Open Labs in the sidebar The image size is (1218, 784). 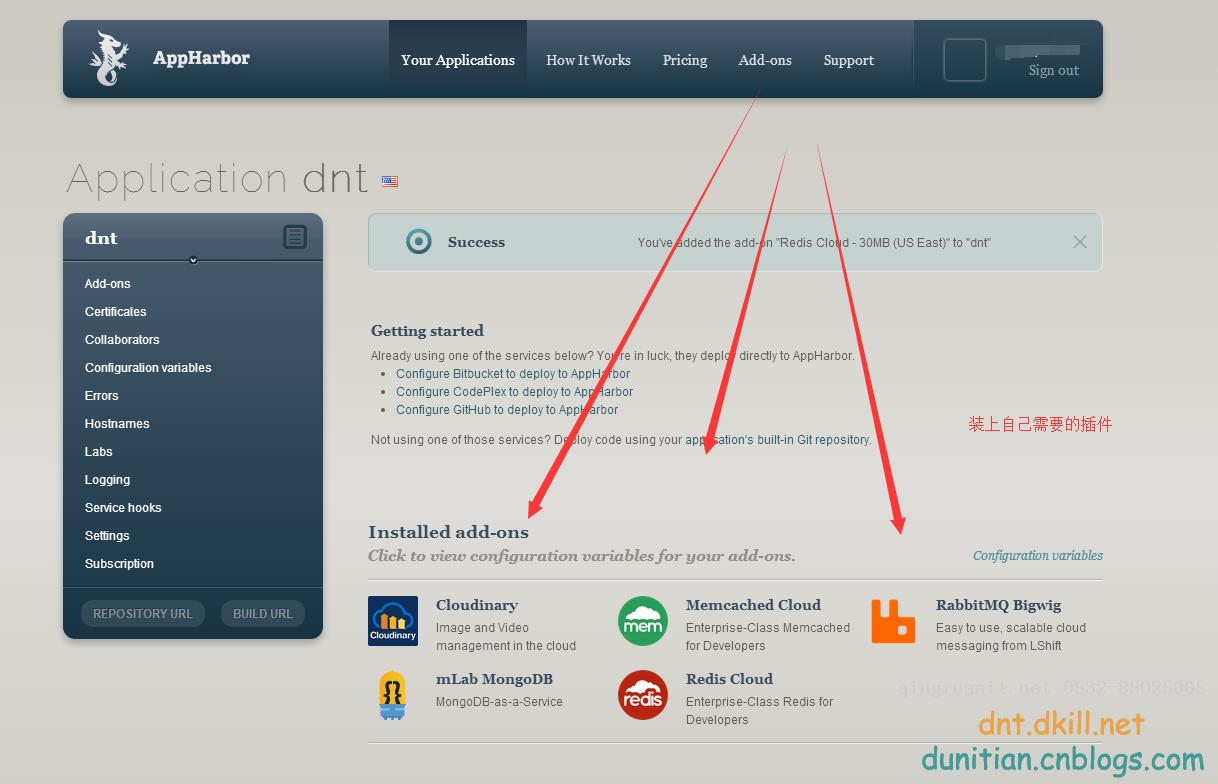99,452
